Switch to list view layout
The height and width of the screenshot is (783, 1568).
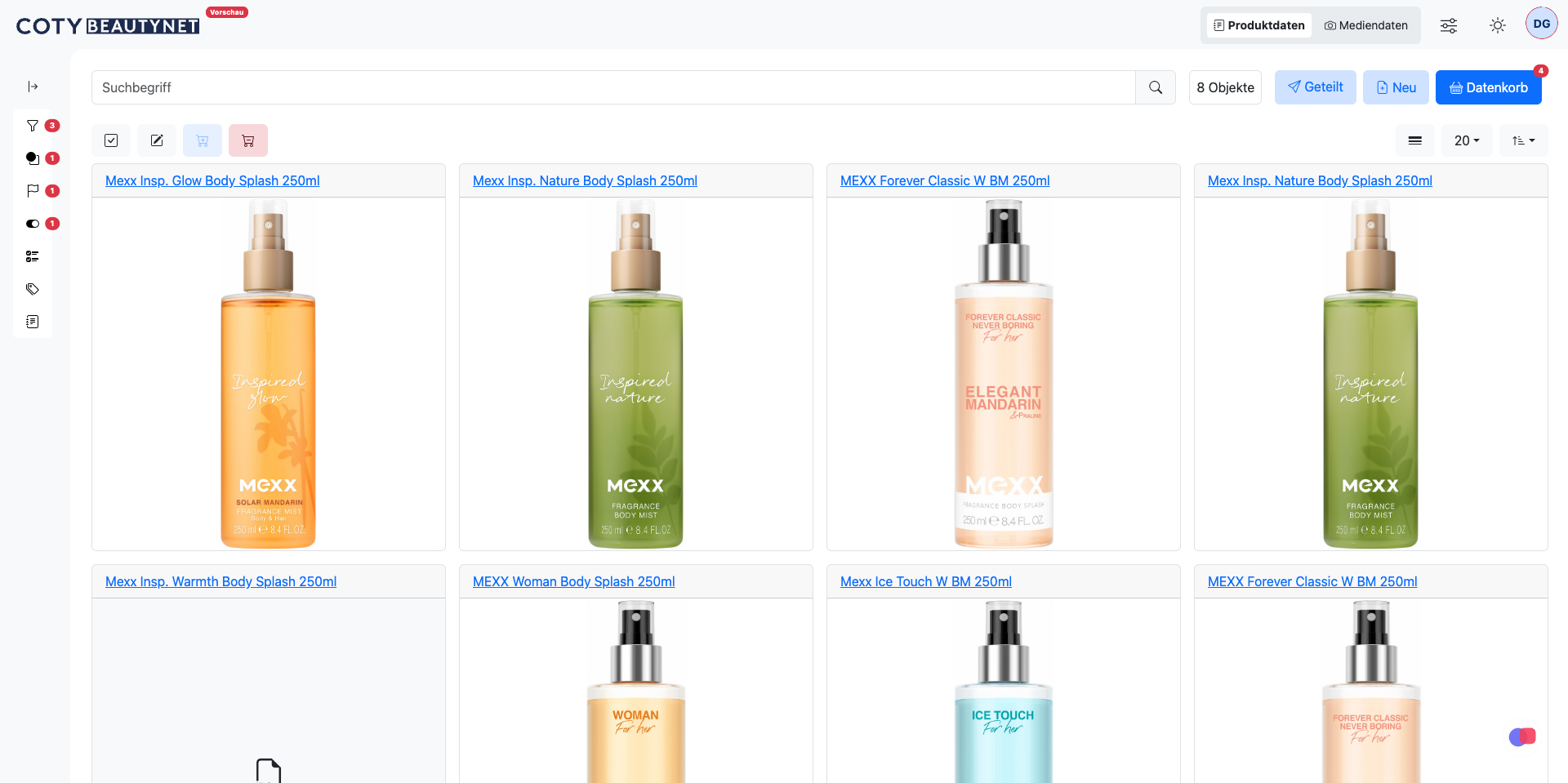[x=1415, y=140]
